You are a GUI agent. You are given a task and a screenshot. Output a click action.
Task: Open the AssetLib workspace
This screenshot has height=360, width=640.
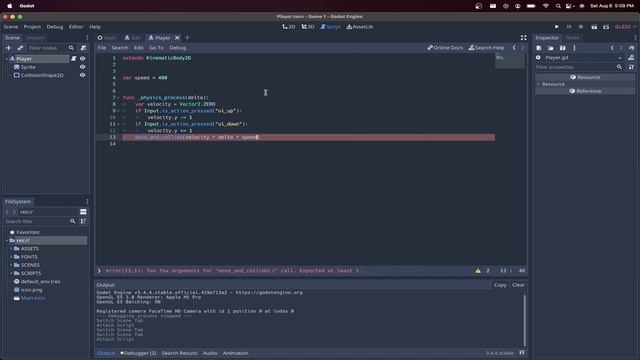(360, 27)
